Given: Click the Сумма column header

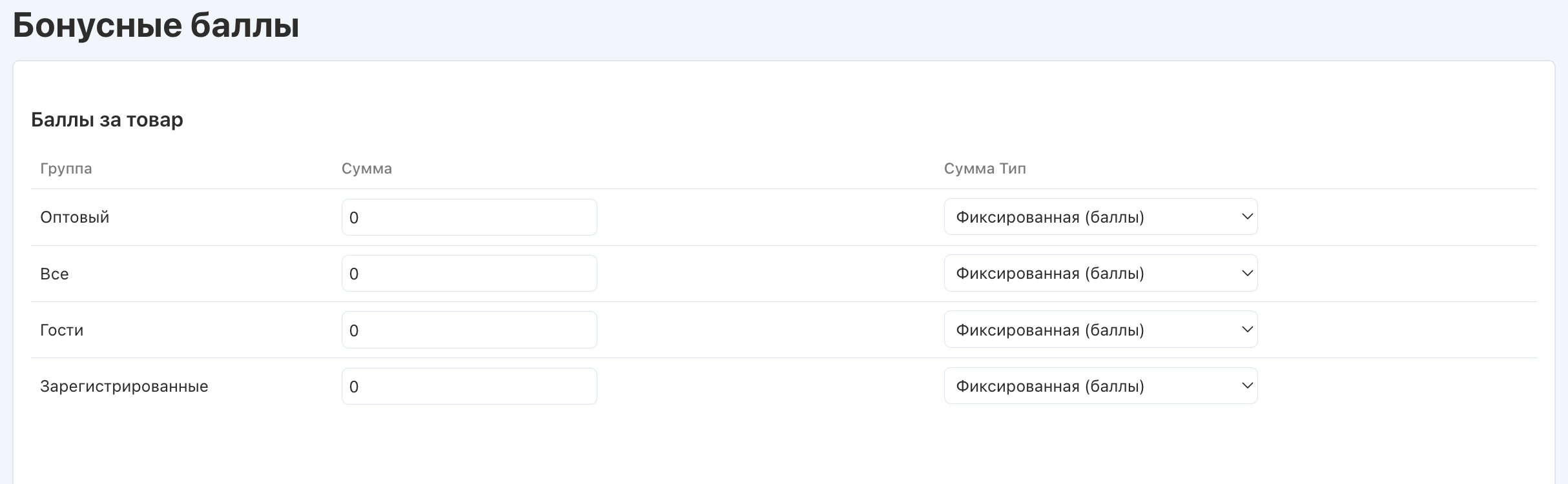Looking at the screenshot, I should [367, 168].
